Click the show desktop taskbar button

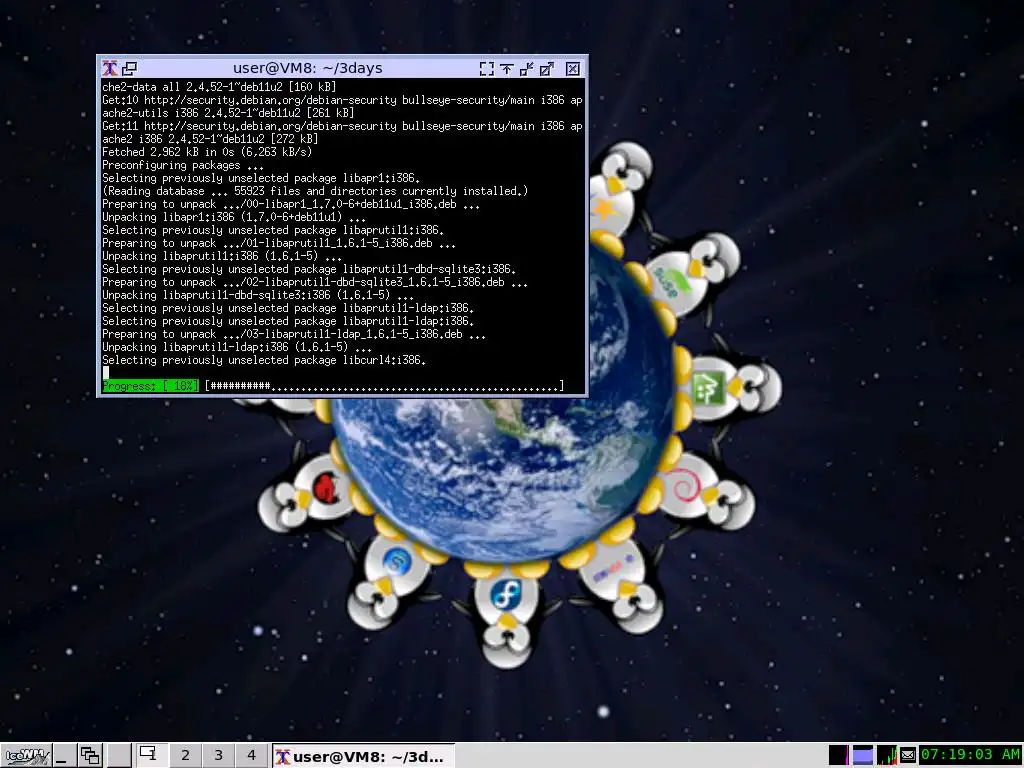(x=63, y=756)
